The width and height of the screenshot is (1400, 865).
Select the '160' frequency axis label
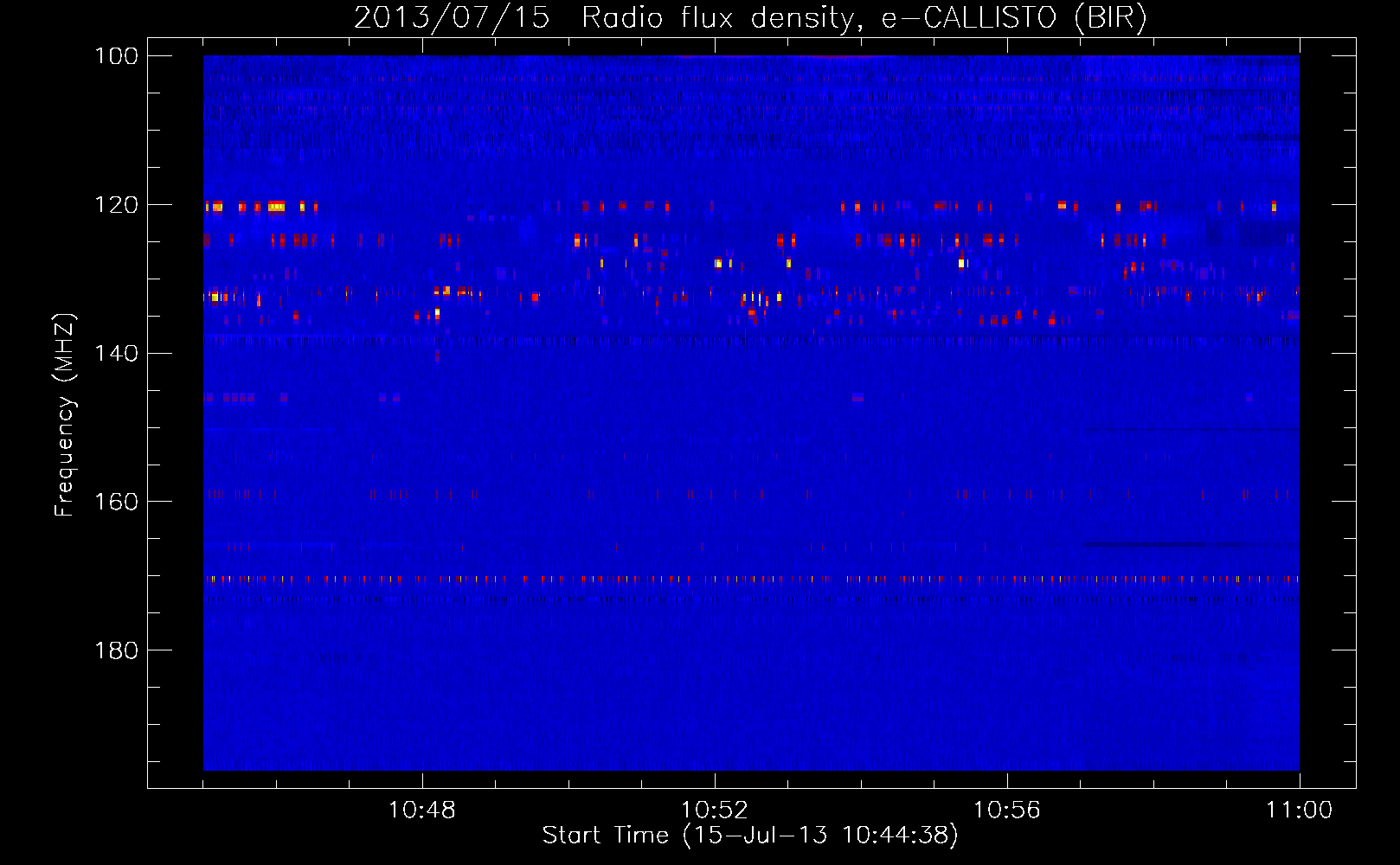(x=115, y=502)
